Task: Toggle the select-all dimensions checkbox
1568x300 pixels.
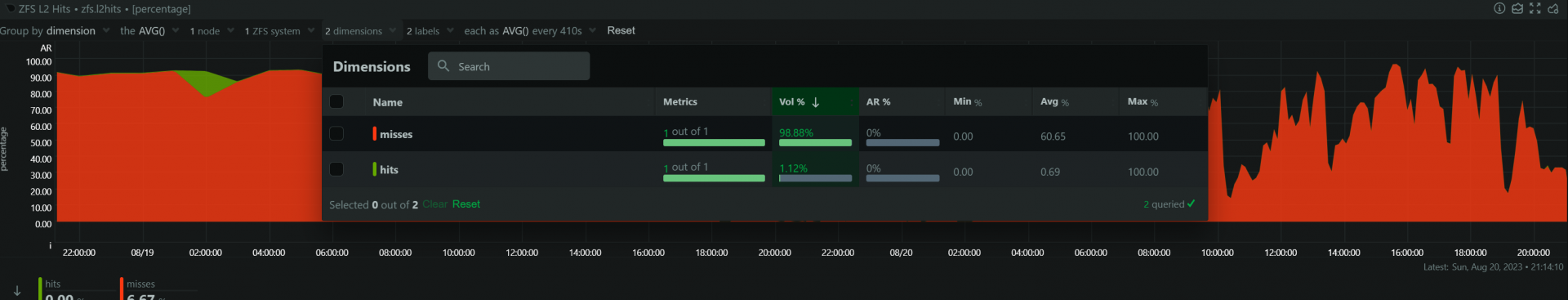Action: [336, 101]
